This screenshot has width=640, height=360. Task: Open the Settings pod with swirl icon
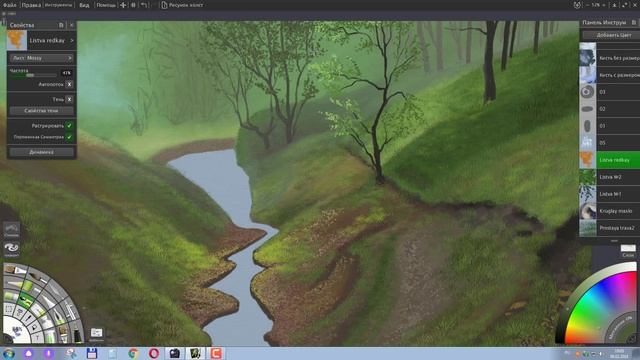pos(11,249)
